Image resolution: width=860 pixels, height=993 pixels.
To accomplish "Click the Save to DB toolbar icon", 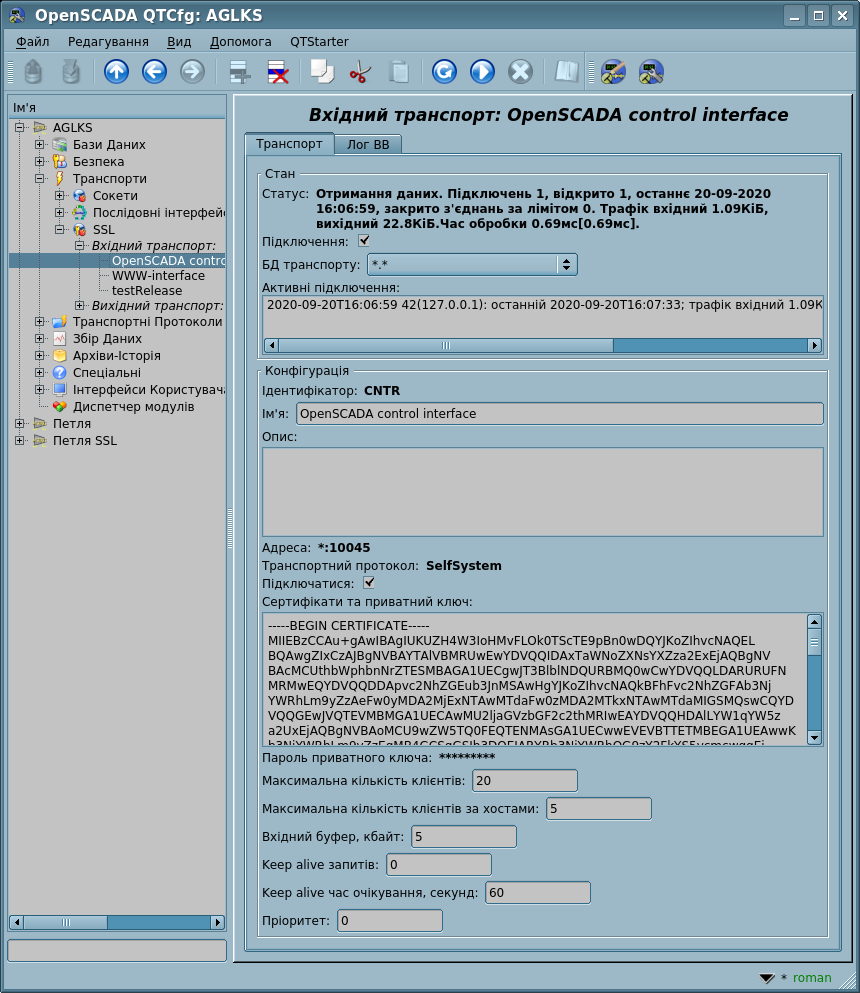I will coord(71,72).
